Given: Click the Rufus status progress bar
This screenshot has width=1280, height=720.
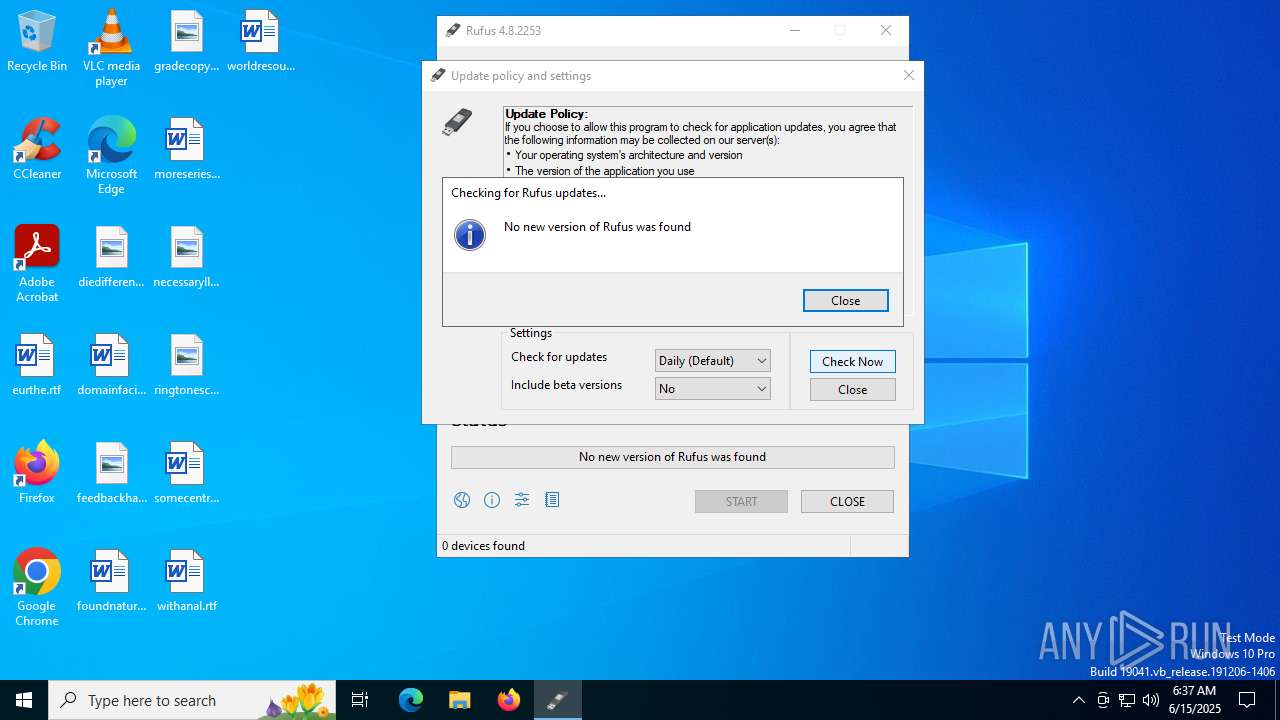Looking at the screenshot, I should pyautogui.click(x=673, y=457).
